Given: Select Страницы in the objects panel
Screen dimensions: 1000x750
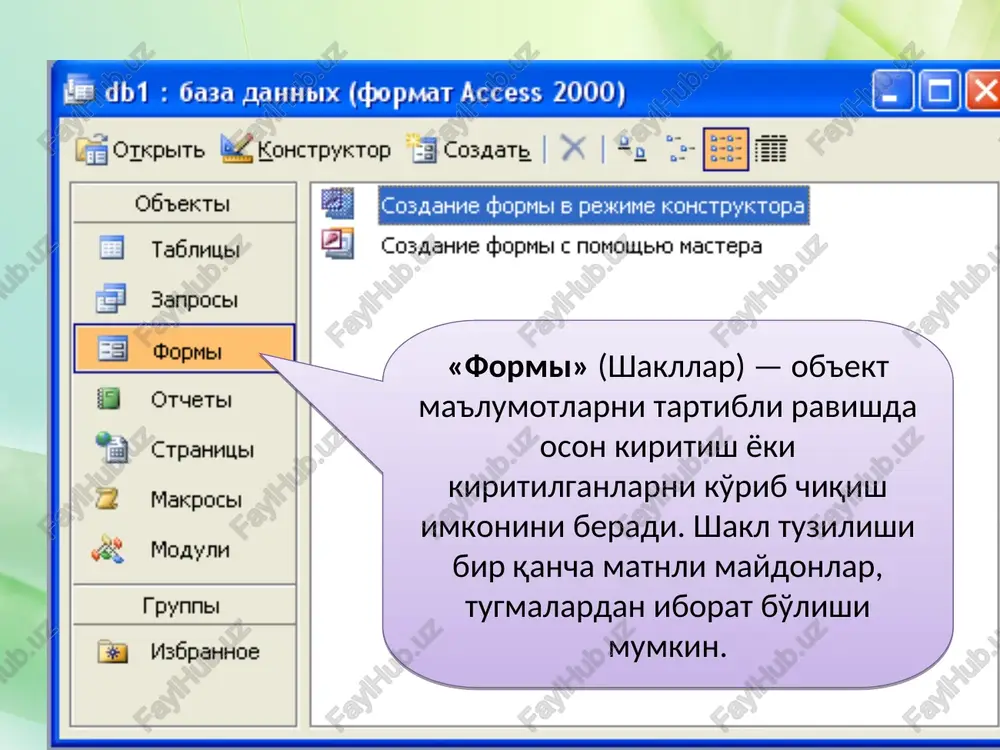Looking at the screenshot, I should coord(184,449).
